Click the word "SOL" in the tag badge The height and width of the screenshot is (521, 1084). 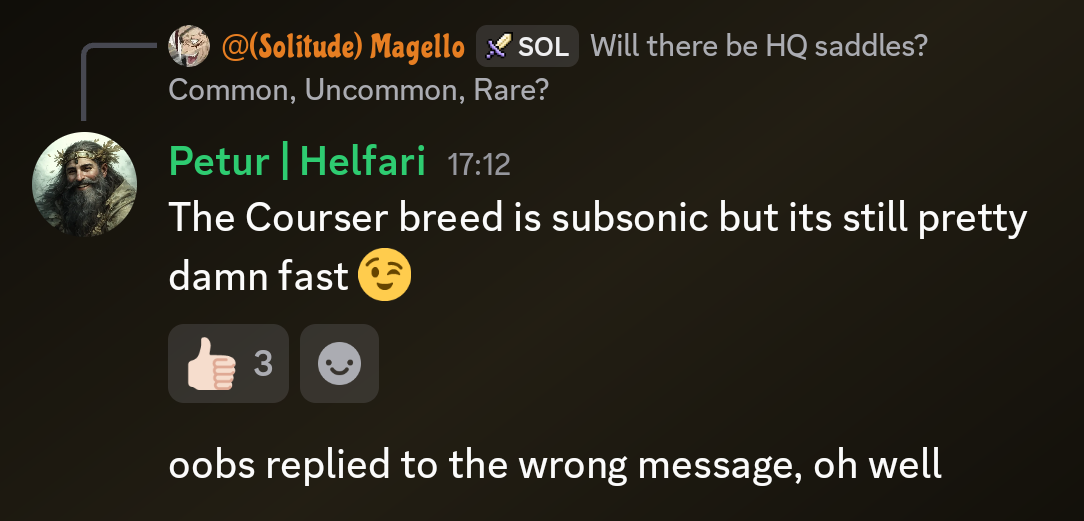[x=543, y=47]
